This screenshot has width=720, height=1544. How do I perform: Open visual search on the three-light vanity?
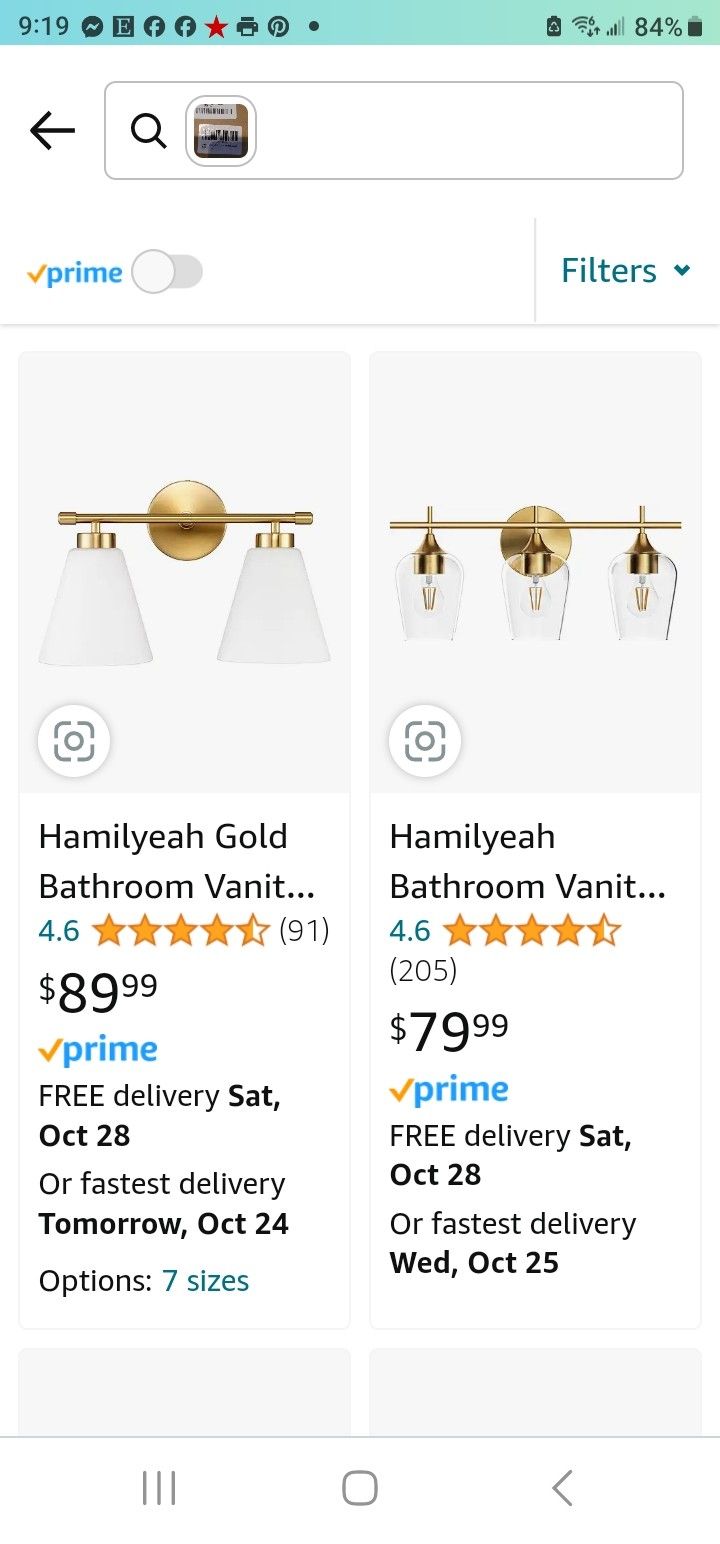[425, 741]
